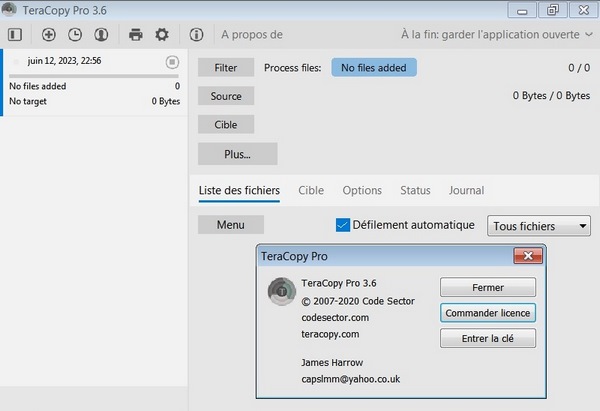This screenshot has width=600, height=411.
Task: Click '0 Bytes / 0 Bytes' size text
Action: point(551,95)
